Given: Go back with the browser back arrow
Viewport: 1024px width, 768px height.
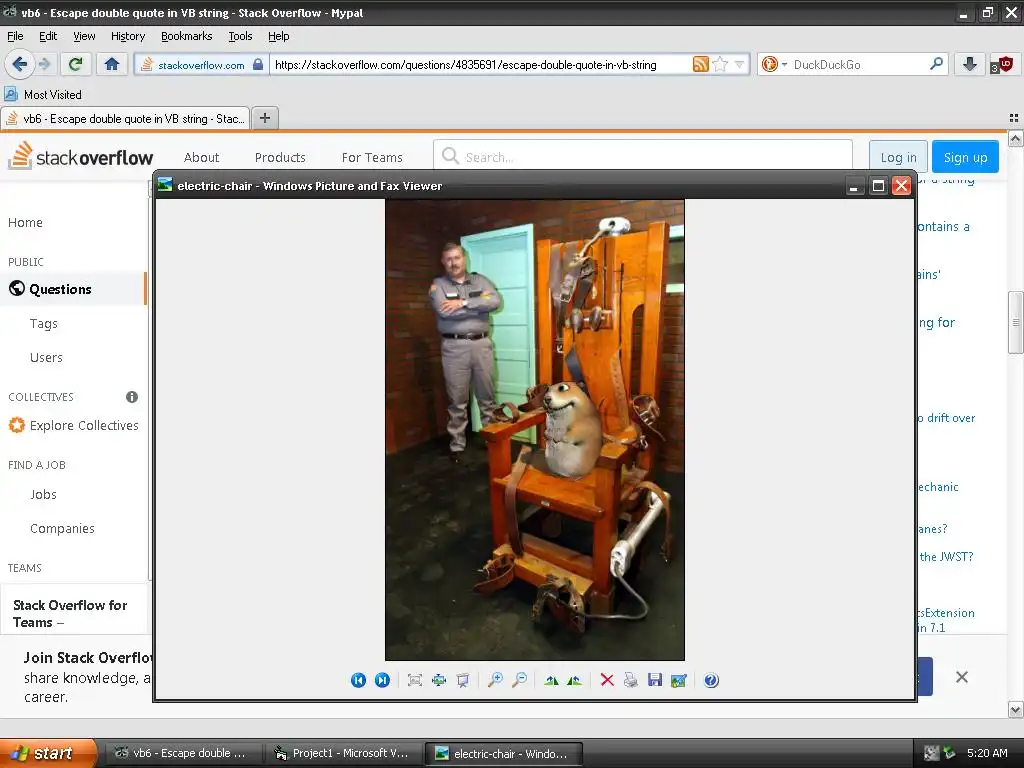Looking at the screenshot, I should coord(20,64).
